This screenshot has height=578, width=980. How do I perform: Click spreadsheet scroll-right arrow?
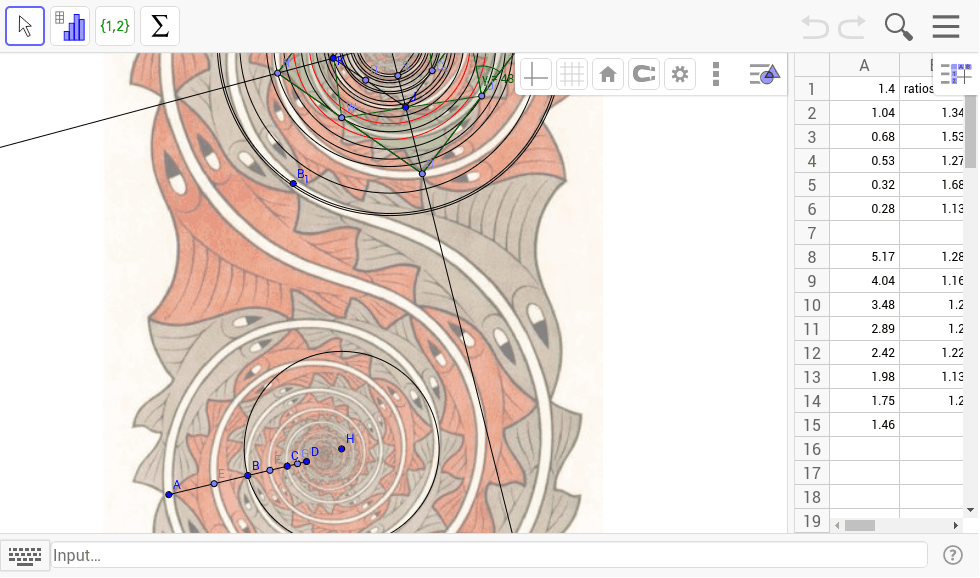[x=956, y=526]
